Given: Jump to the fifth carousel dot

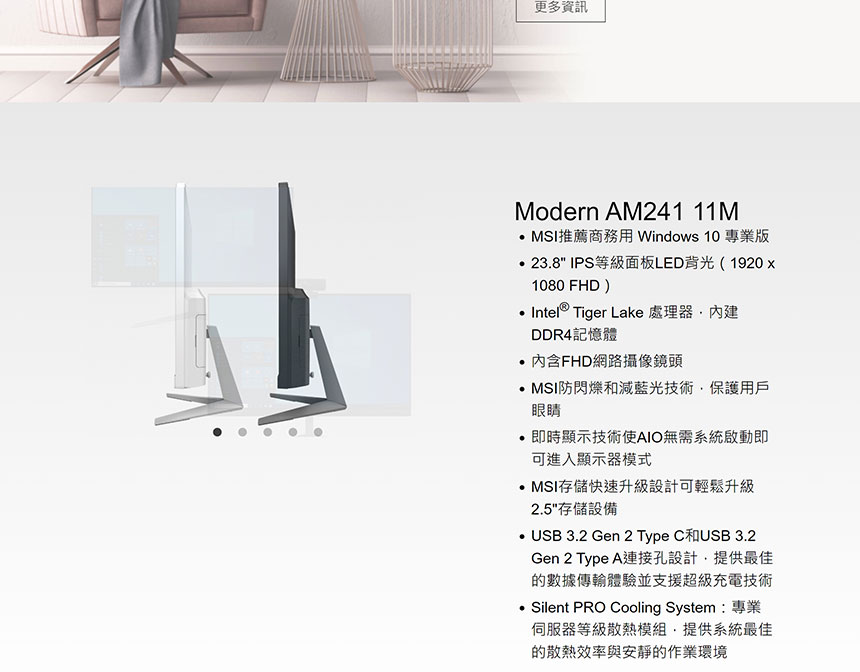Looking at the screenshot, I should (318, 432).
